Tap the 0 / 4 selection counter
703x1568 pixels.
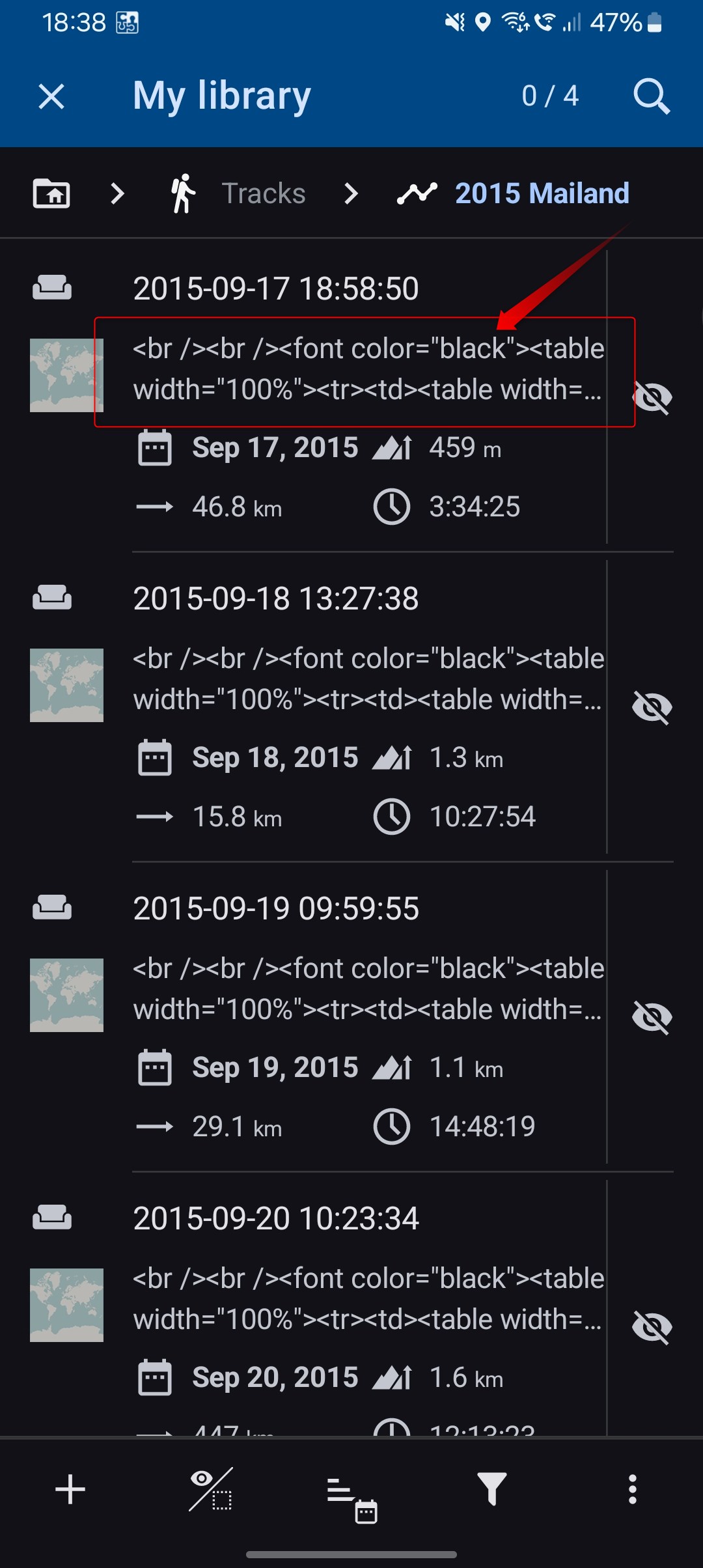point(550,96)
